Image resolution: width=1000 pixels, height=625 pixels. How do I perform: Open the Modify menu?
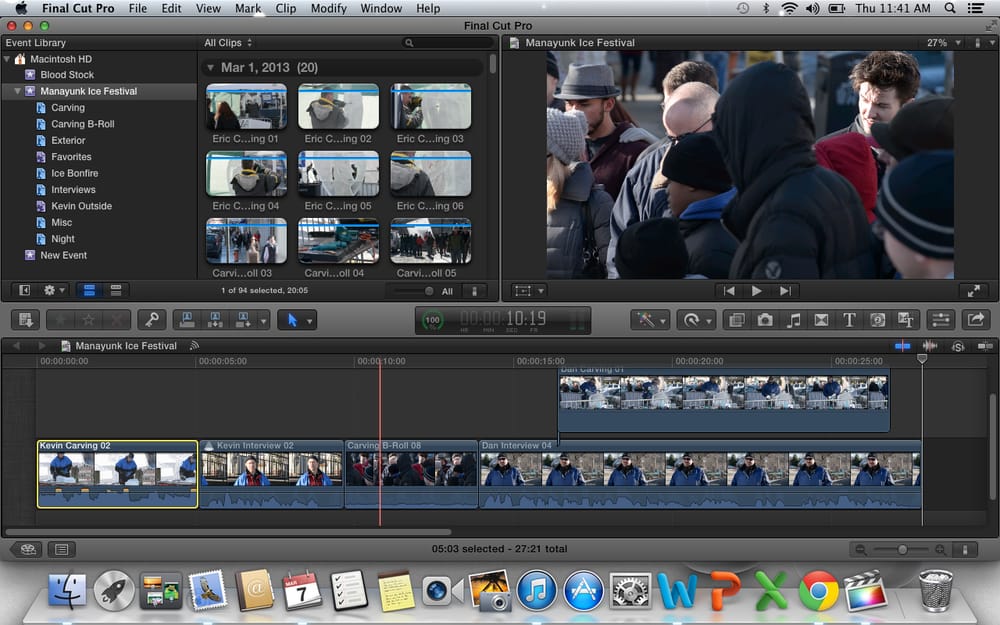[328, 8]
